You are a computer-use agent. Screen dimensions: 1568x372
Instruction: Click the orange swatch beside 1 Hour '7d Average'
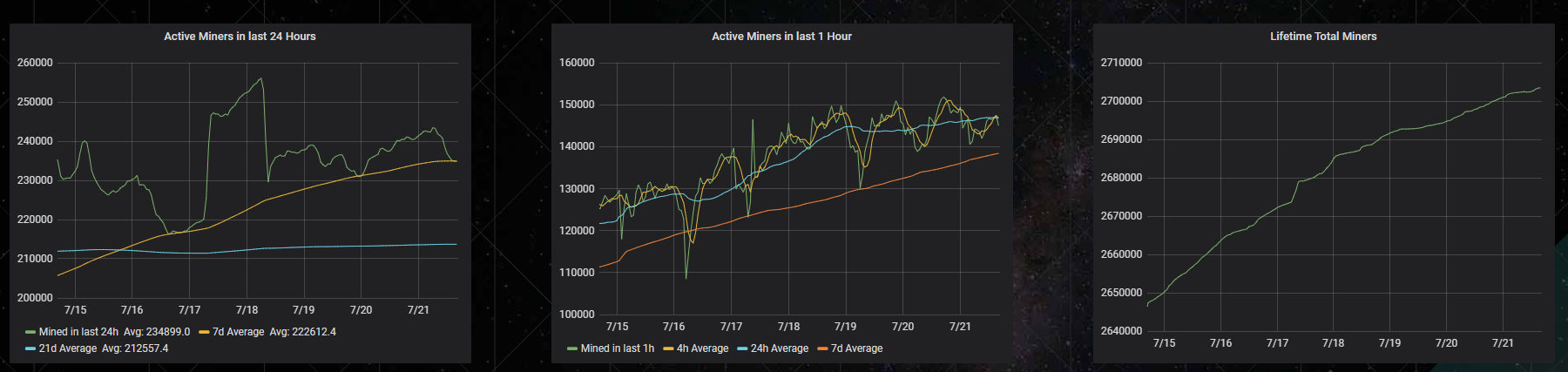822,348
